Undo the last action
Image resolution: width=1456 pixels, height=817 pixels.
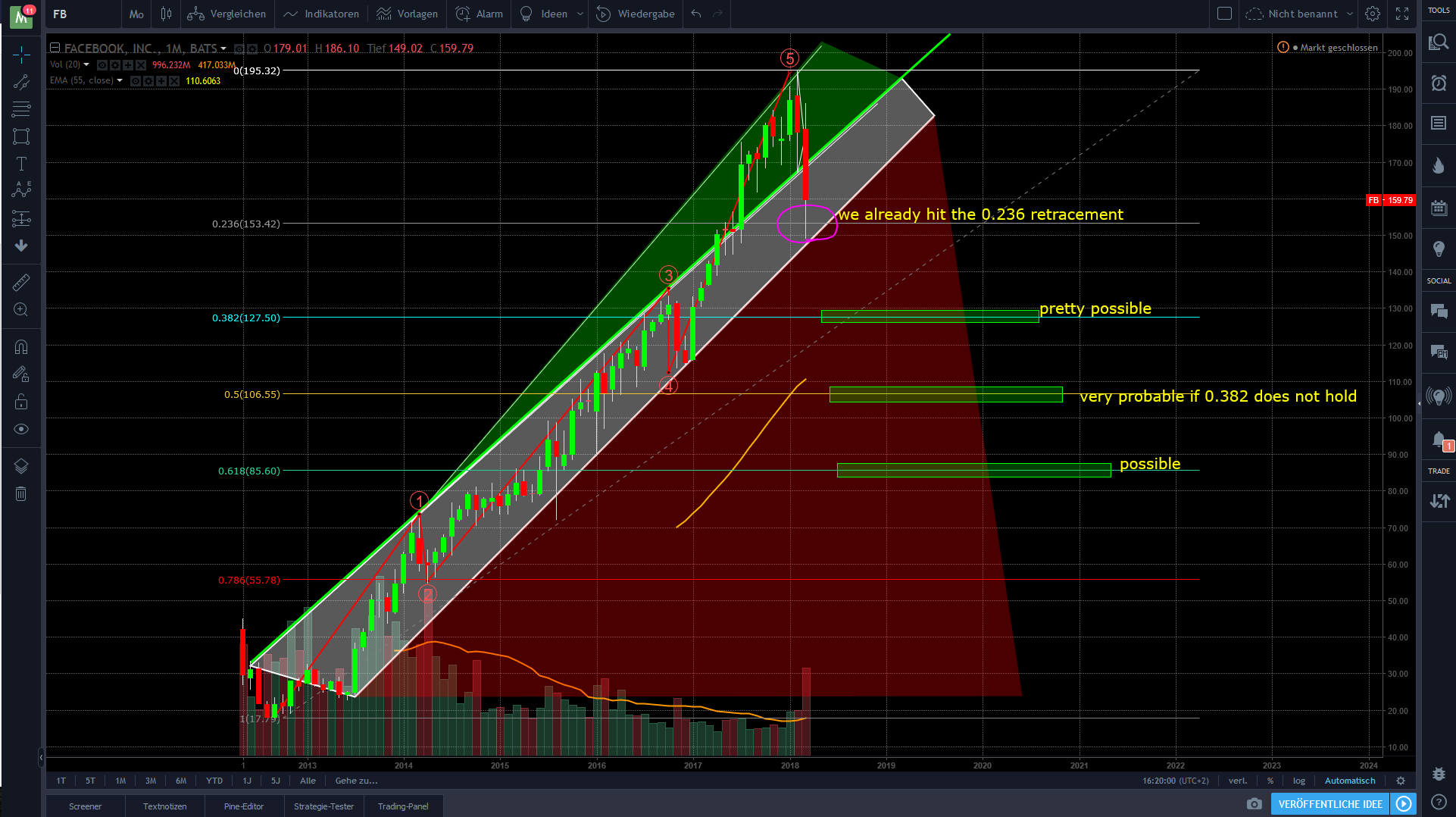(696, 14)
